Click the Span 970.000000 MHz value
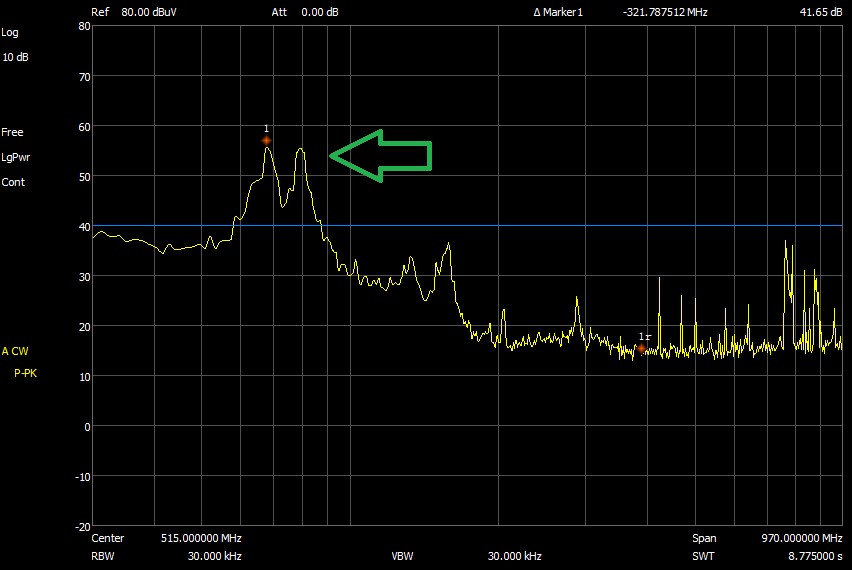This screenshot has height=570, width=852. [x=801, y=538]
